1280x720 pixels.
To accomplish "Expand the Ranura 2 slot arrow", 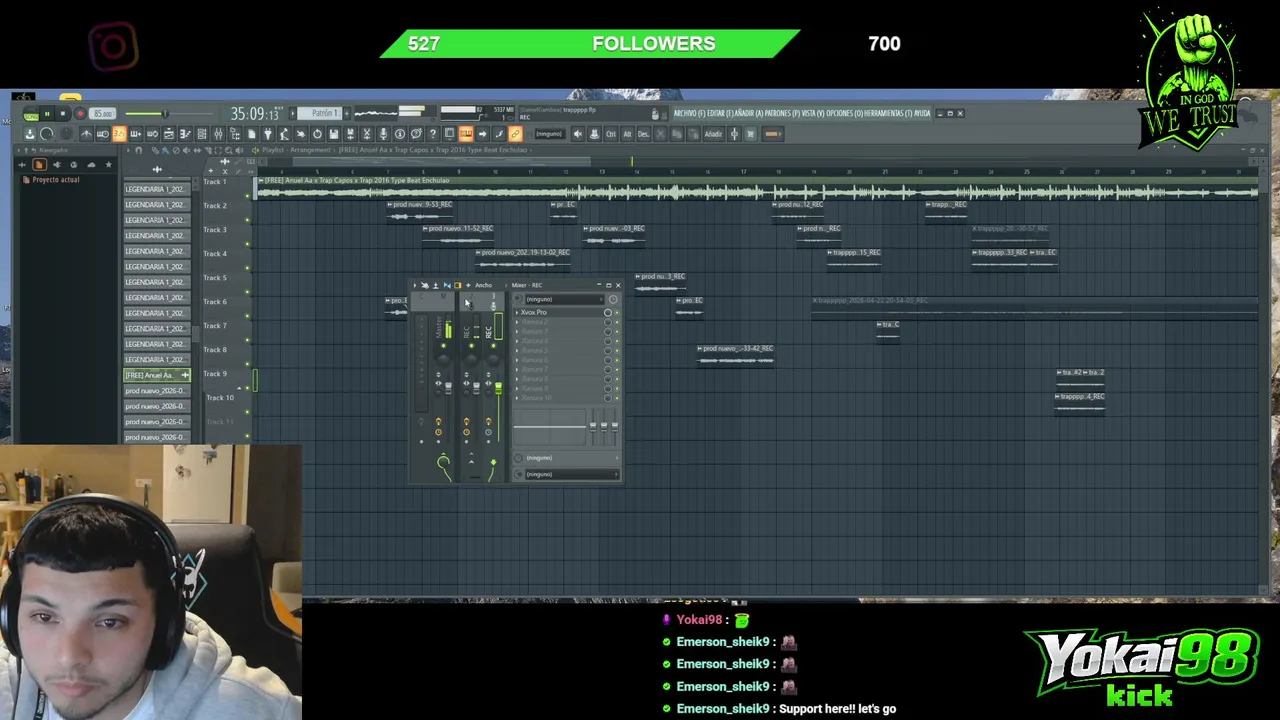I will 517,322.
